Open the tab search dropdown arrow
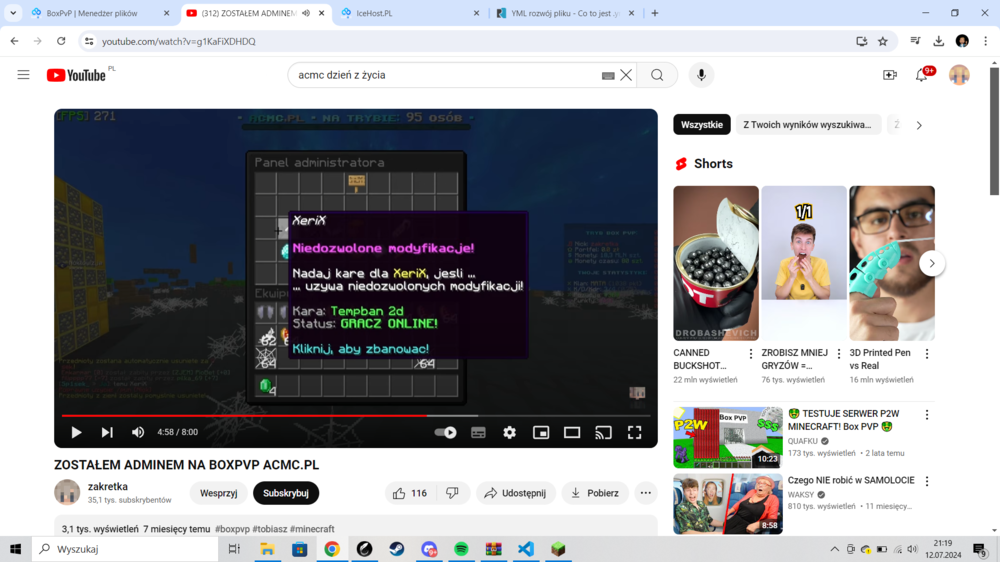The image size is (1000, 562). click(13, 13)
